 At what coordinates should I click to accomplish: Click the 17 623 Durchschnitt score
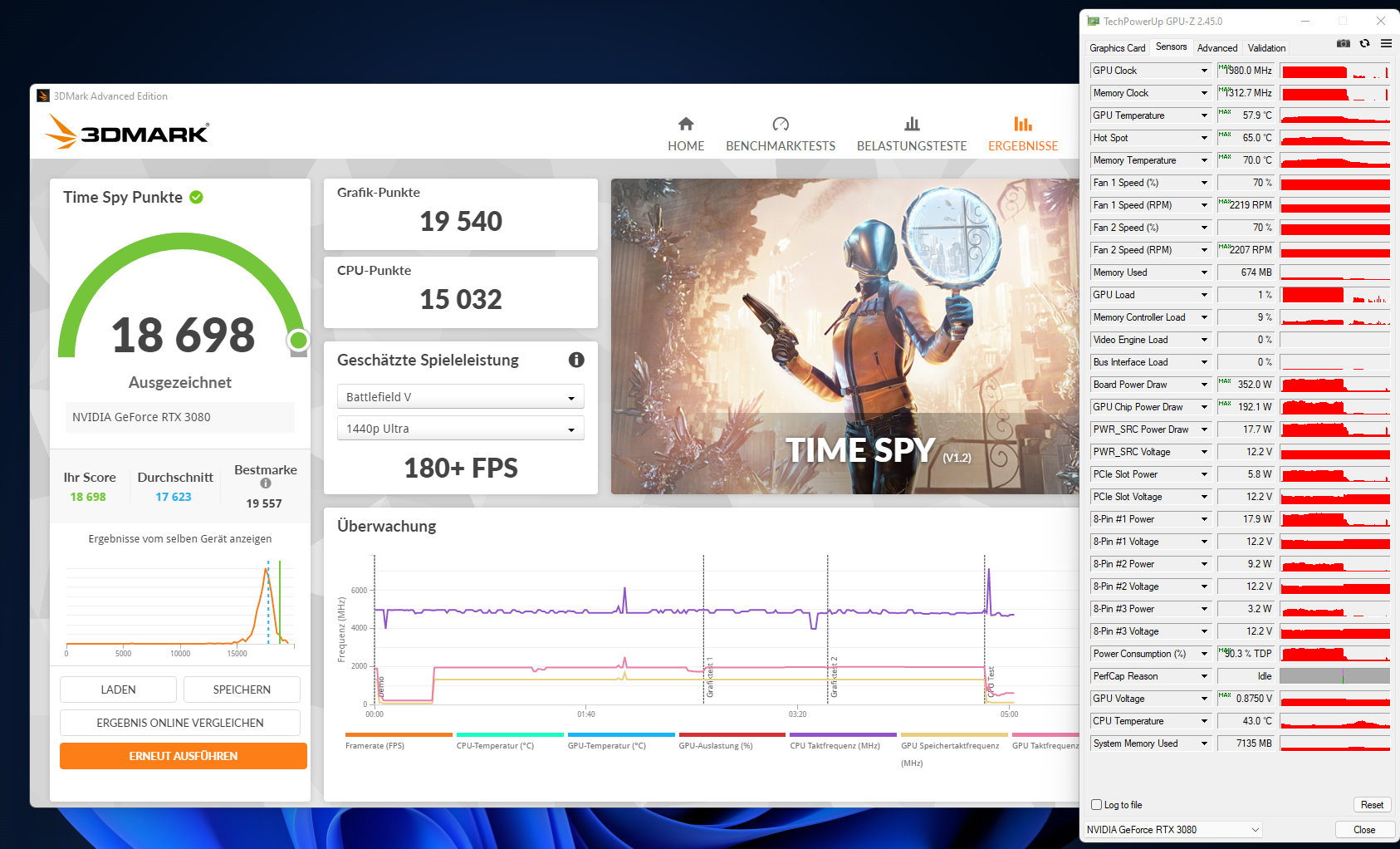[174, 497]
